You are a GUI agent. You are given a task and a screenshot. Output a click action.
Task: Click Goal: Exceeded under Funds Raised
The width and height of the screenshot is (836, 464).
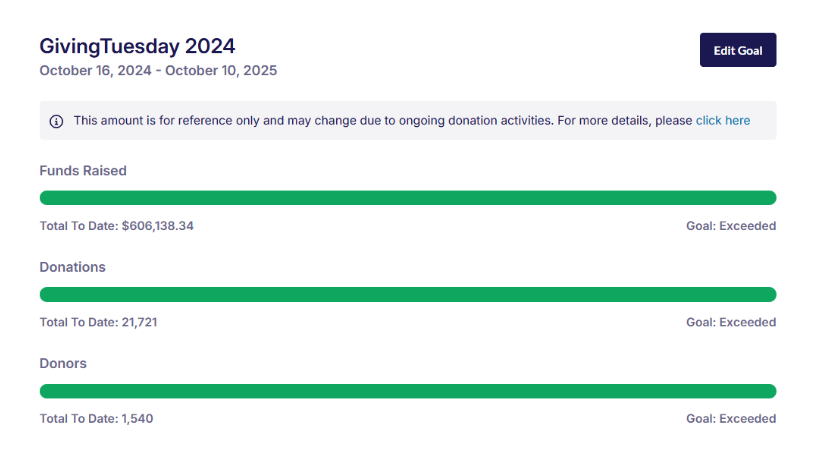(x=730, y=226)
